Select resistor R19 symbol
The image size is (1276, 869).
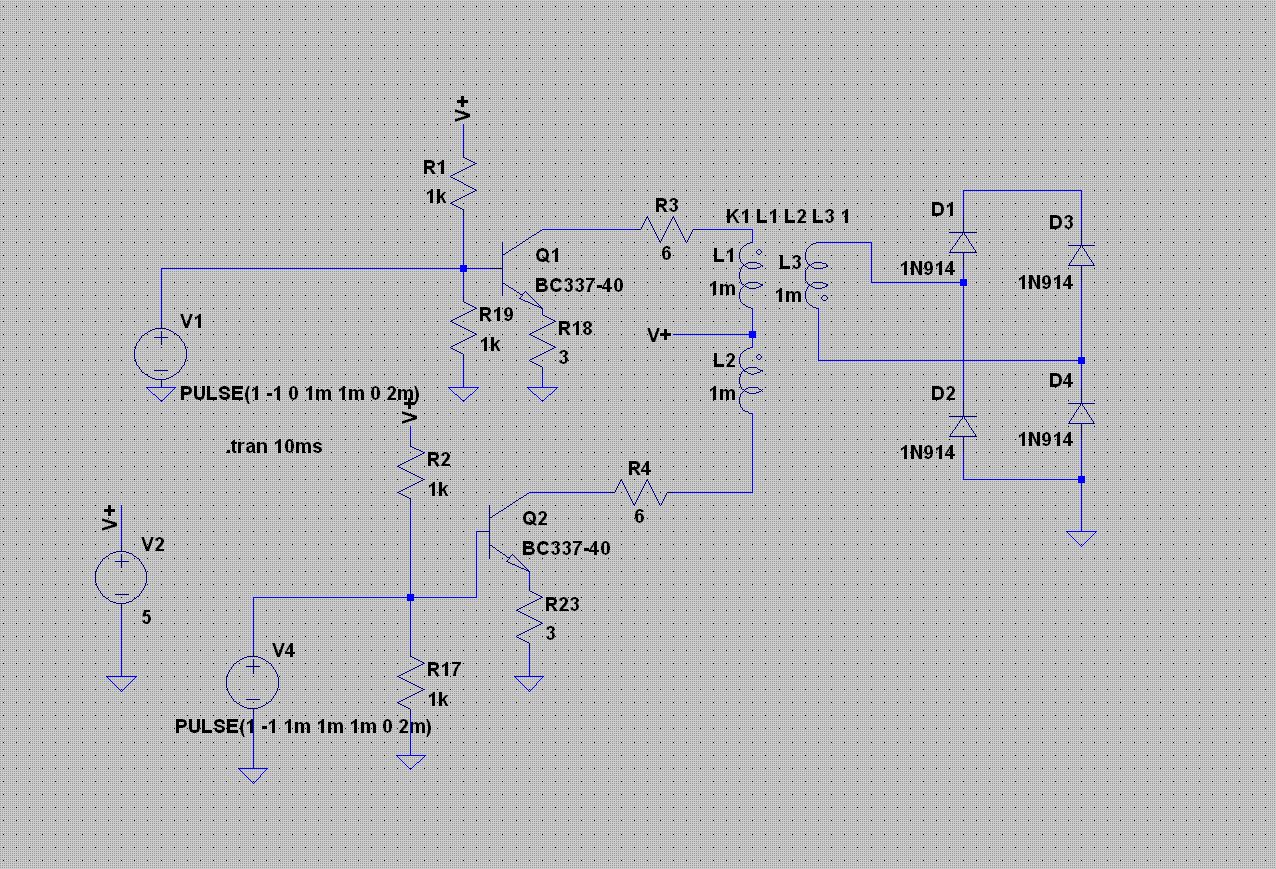(462, 327)
